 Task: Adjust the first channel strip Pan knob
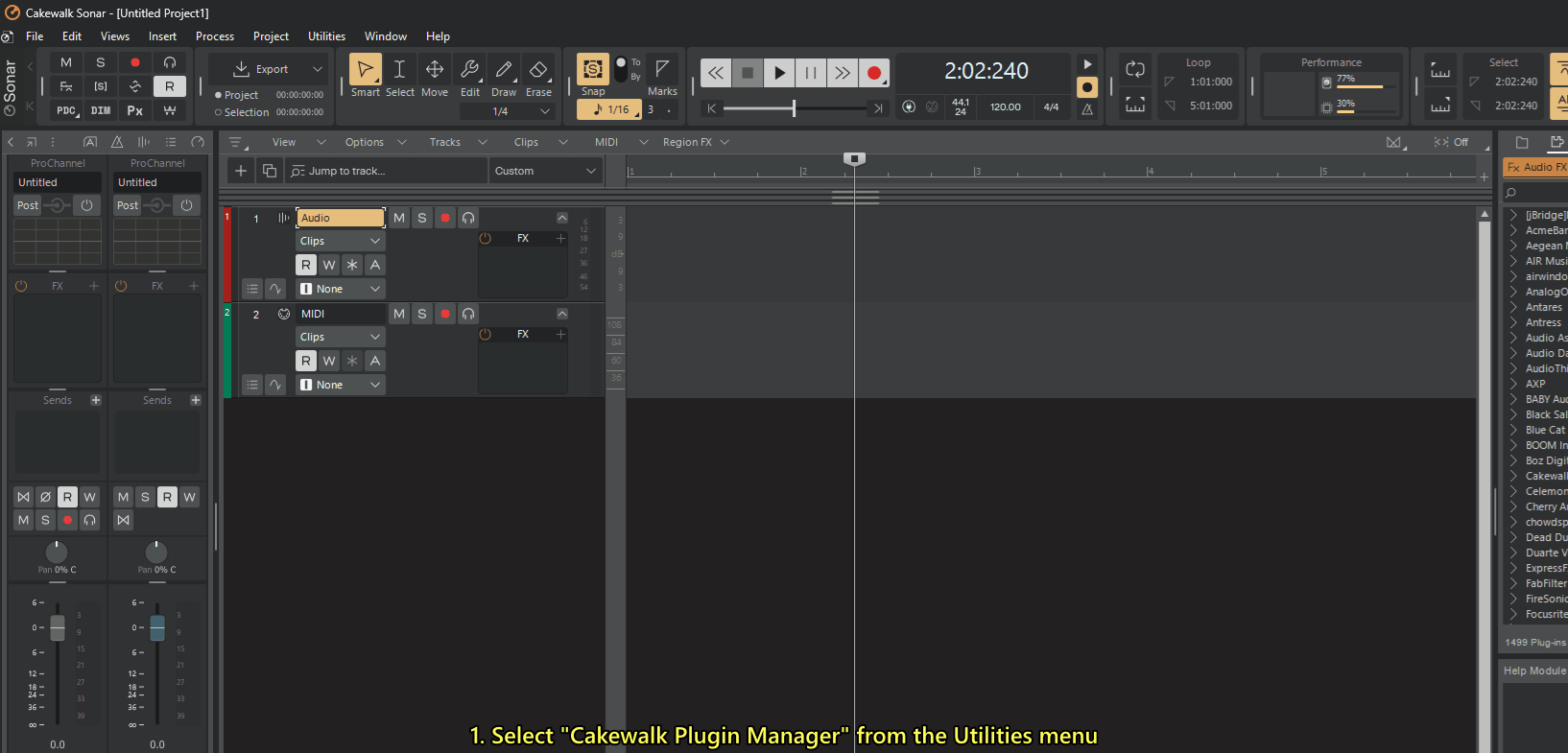click(57, 552)
